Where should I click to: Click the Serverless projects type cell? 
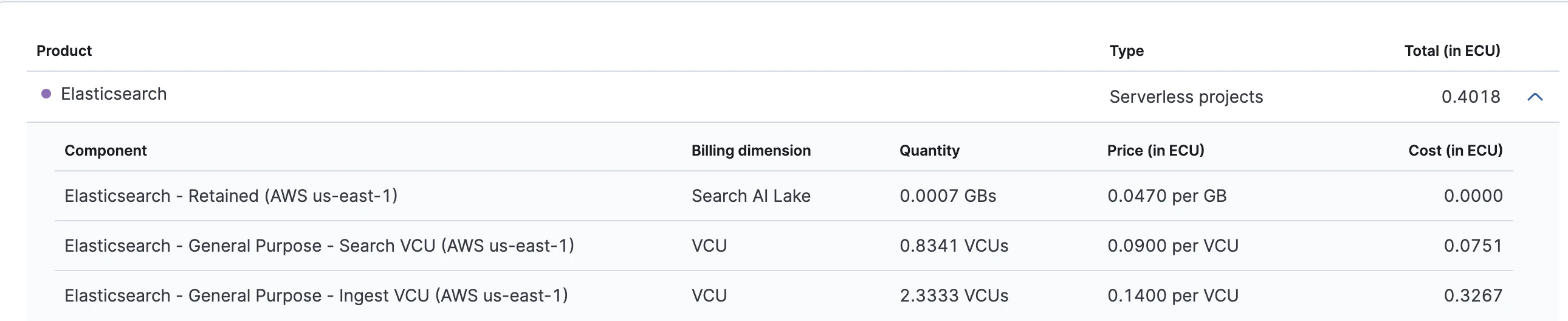(x=1186, y=97)
